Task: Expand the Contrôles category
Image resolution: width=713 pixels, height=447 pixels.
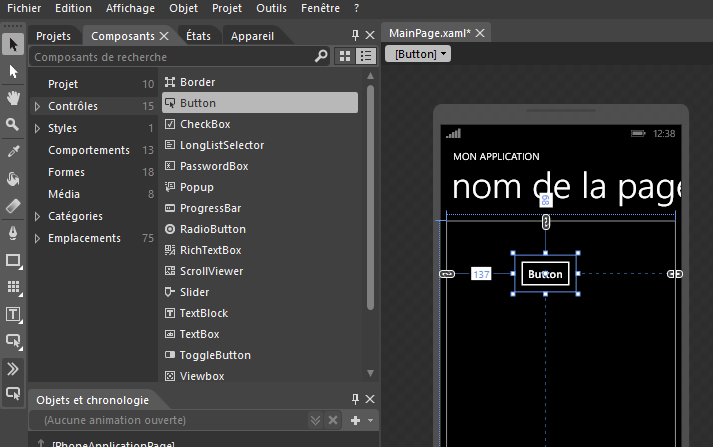Action: point(37,106)
